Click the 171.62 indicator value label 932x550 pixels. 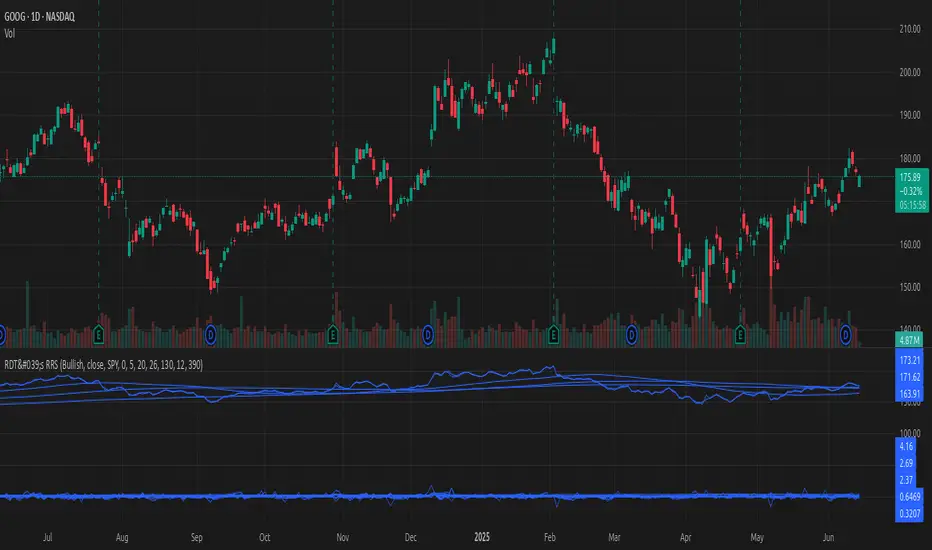pos(910,377)
